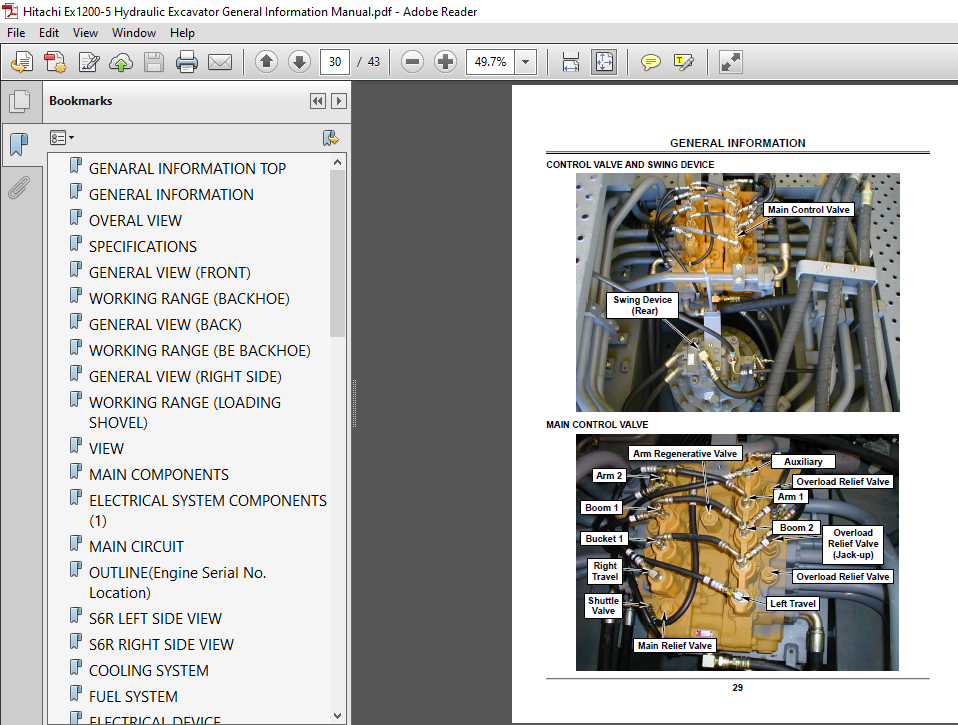Open the Page Thumbnails panel icon

[x=20, y=101]
